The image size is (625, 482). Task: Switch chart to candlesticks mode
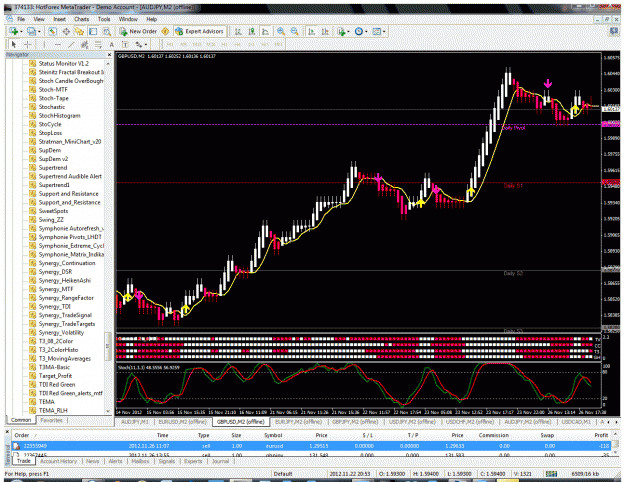click(252, 31)
